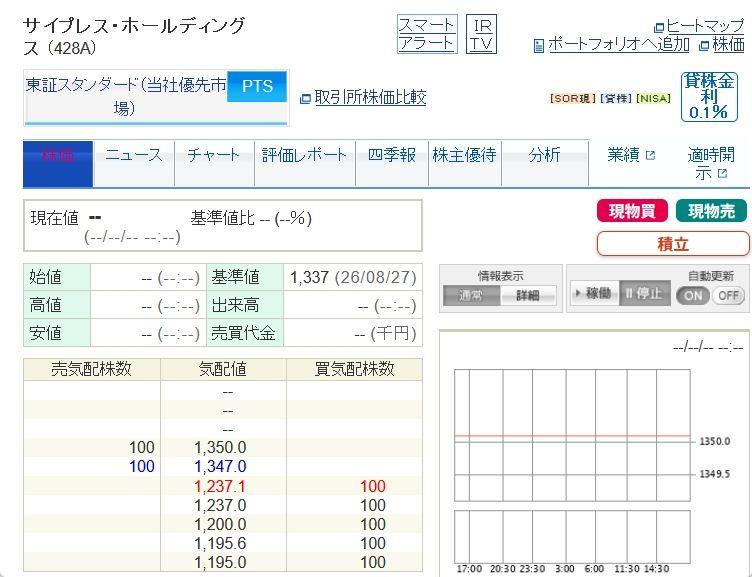Click the 稼働 play button
Viewport: 752px width, 577px height.
594,293
